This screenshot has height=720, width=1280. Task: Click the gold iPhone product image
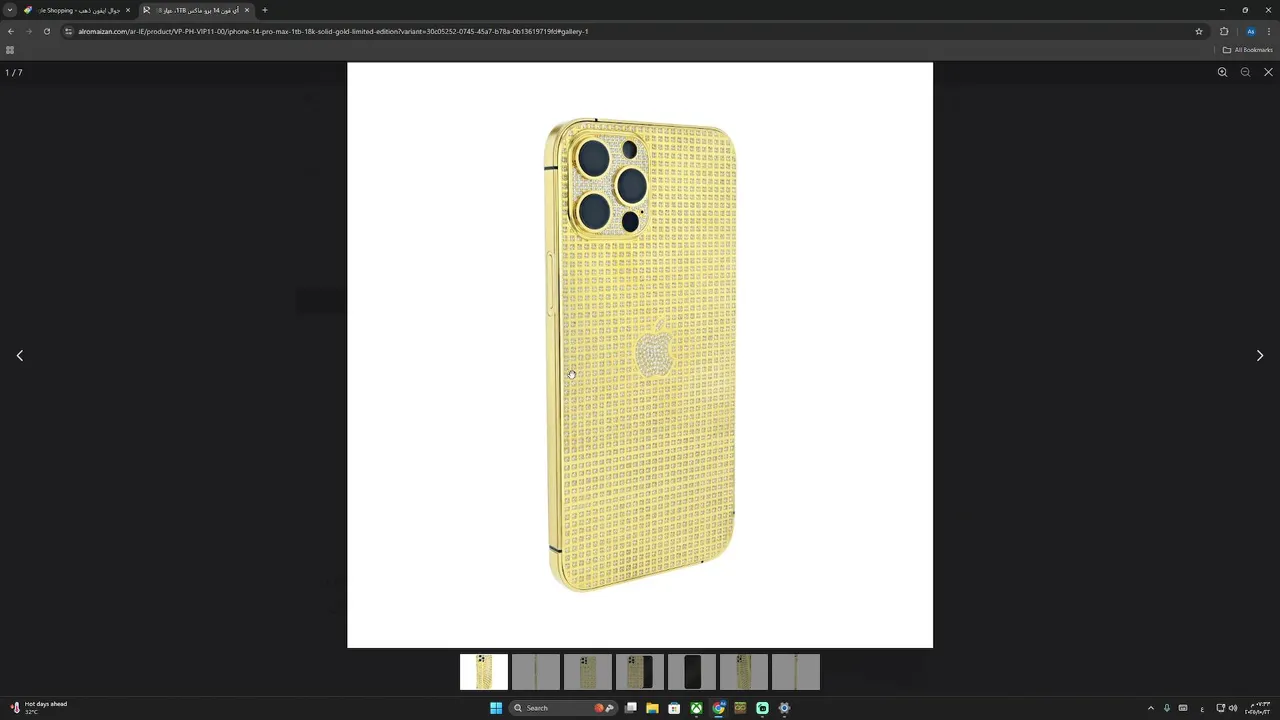(x=640, y=355)
